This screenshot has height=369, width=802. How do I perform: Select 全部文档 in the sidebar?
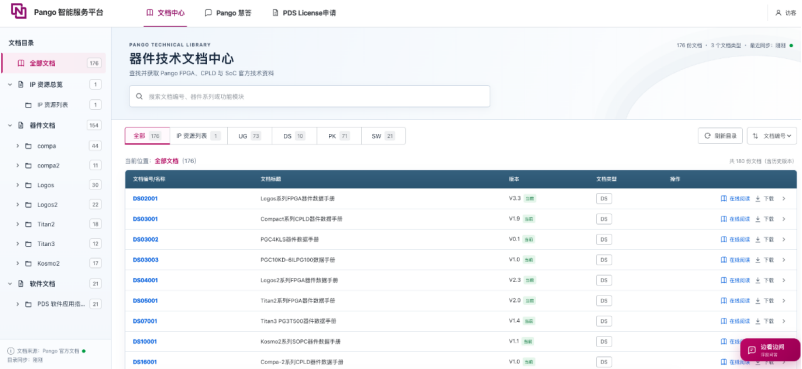[x=53, y=63]
